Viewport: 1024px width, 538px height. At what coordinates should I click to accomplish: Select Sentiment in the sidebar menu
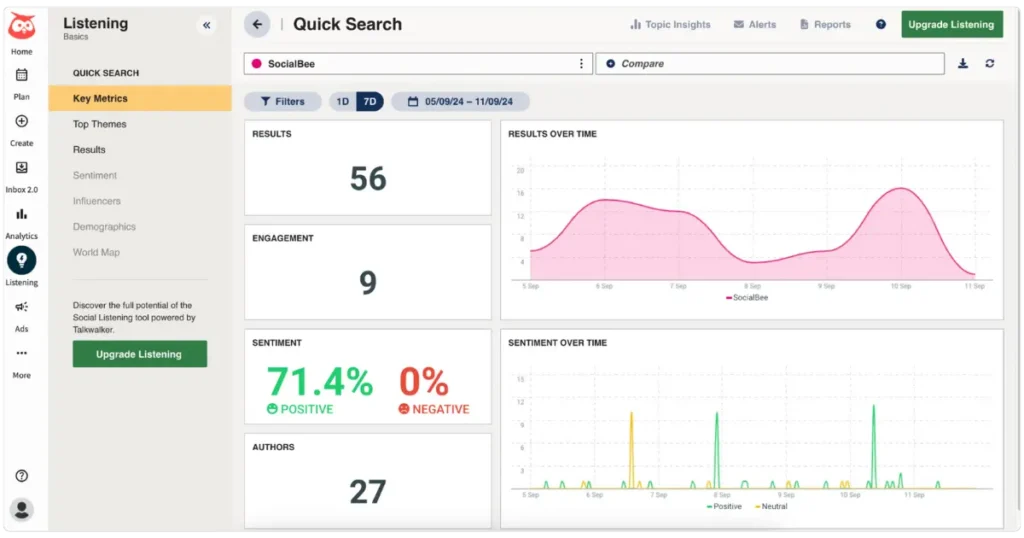pos(95,175)
